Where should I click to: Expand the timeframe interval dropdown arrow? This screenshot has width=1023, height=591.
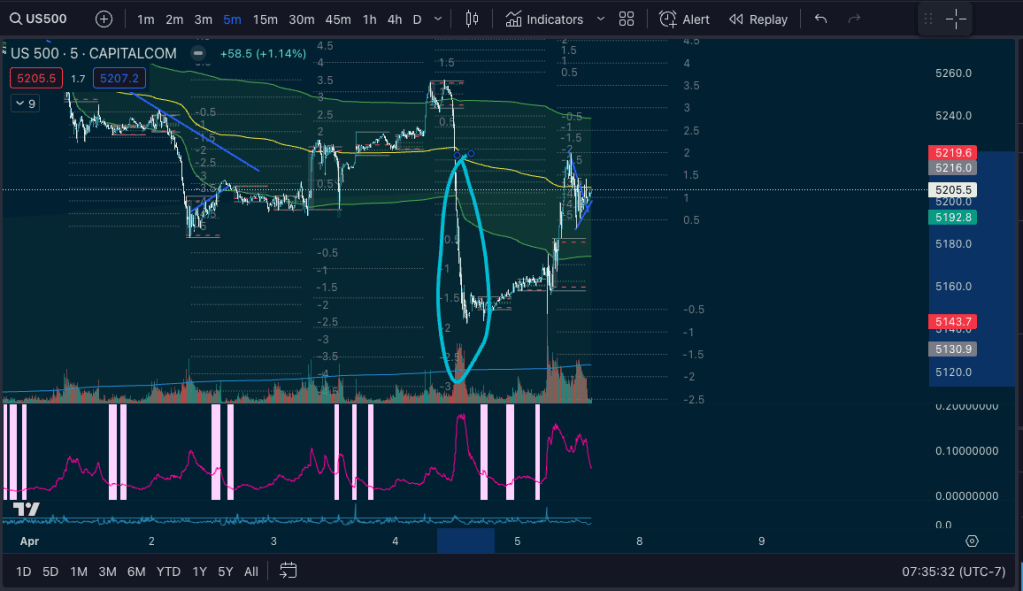(440, 19)
